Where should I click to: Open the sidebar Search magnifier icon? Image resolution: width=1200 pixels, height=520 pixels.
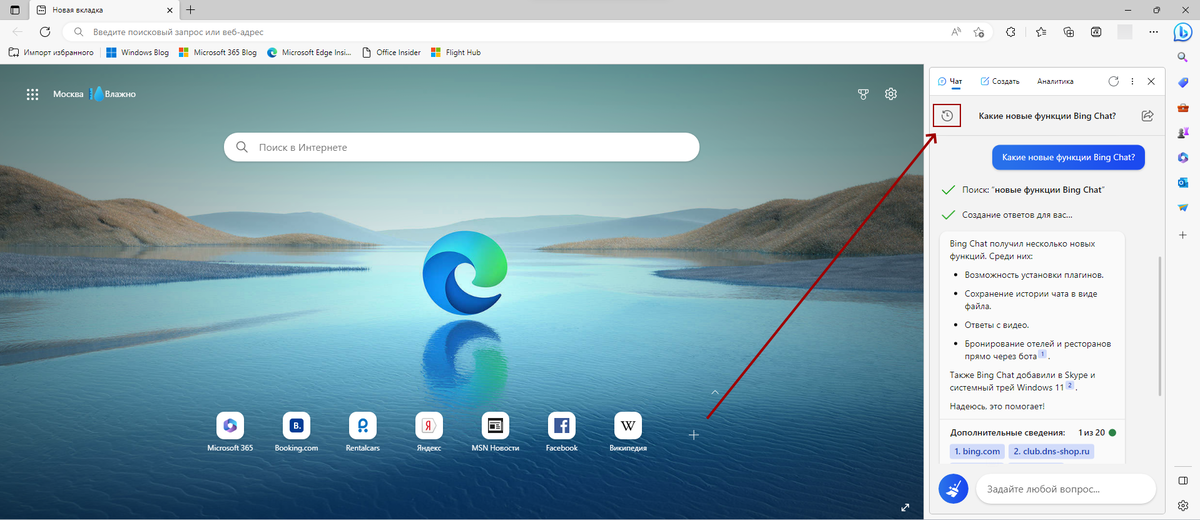pyautogui.click(x=1183, y=58)
